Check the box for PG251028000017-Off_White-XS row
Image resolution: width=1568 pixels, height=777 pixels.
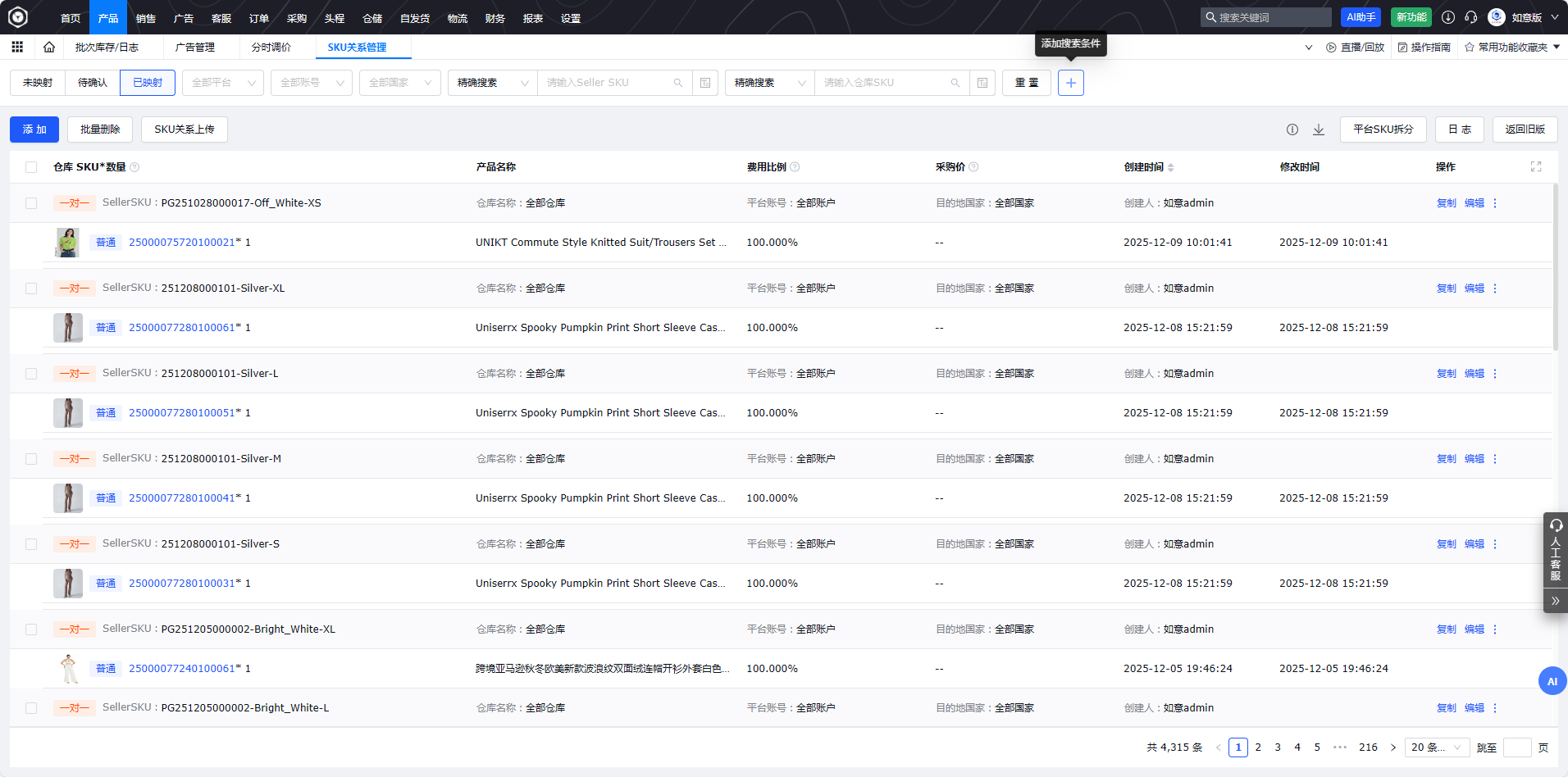pos(31,203)
